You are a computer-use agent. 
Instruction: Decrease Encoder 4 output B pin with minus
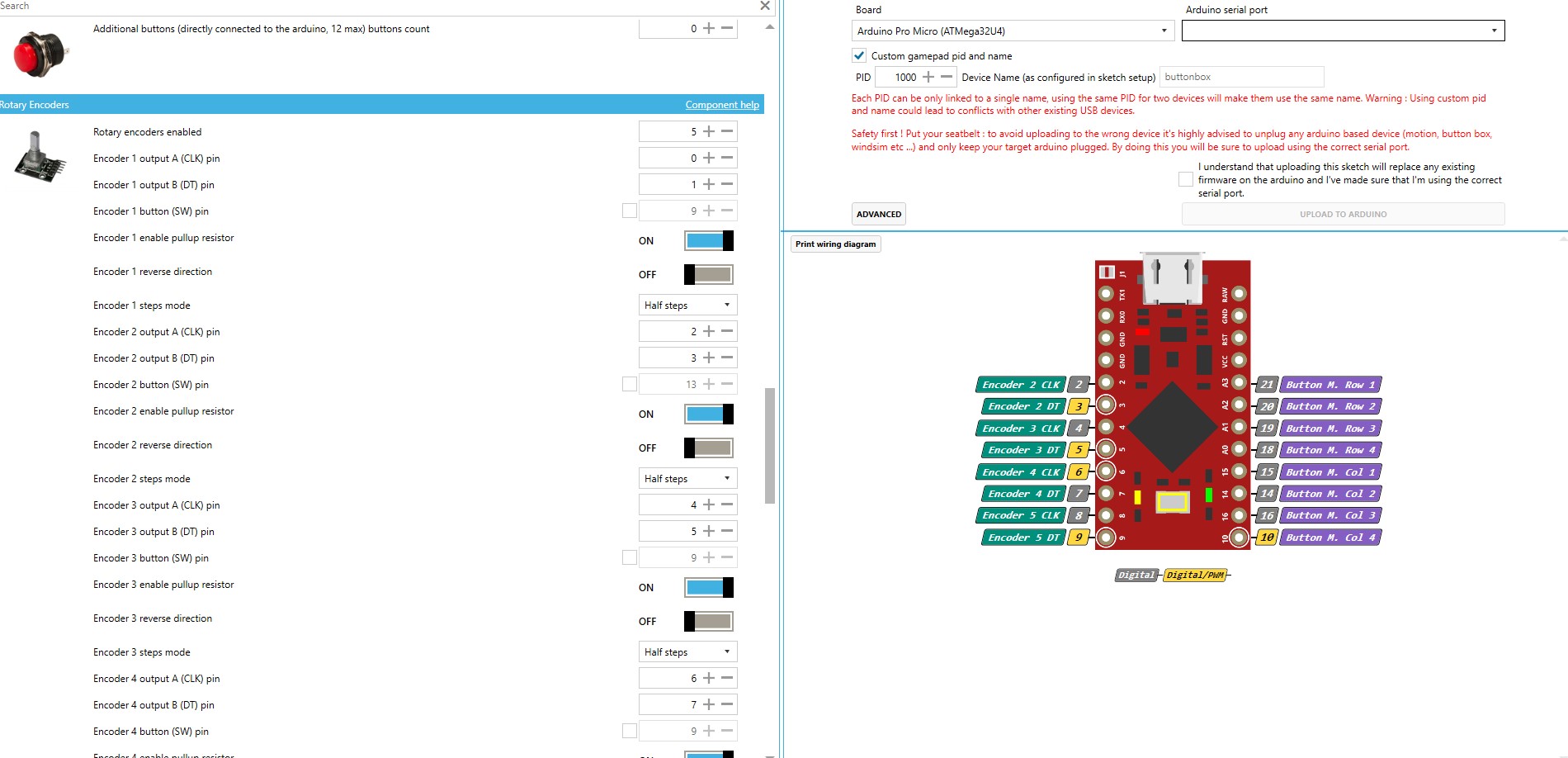pyautogui.click(x=727, y=704)
